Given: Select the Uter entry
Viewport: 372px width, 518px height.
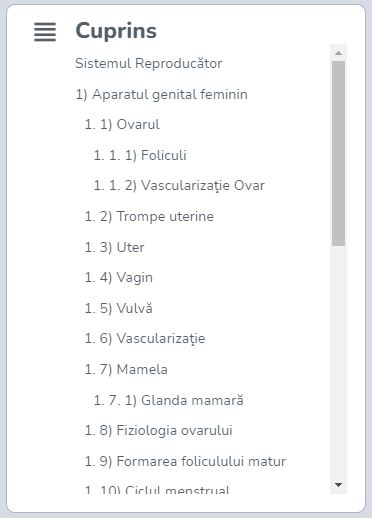Looking at the screenshot, I should pos(114,247).
